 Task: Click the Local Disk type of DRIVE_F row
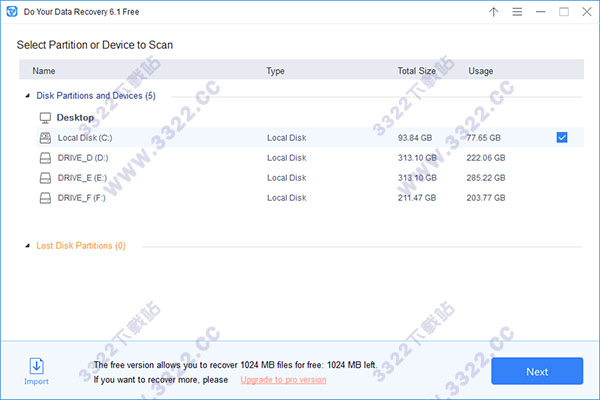(x=287, y=198)
